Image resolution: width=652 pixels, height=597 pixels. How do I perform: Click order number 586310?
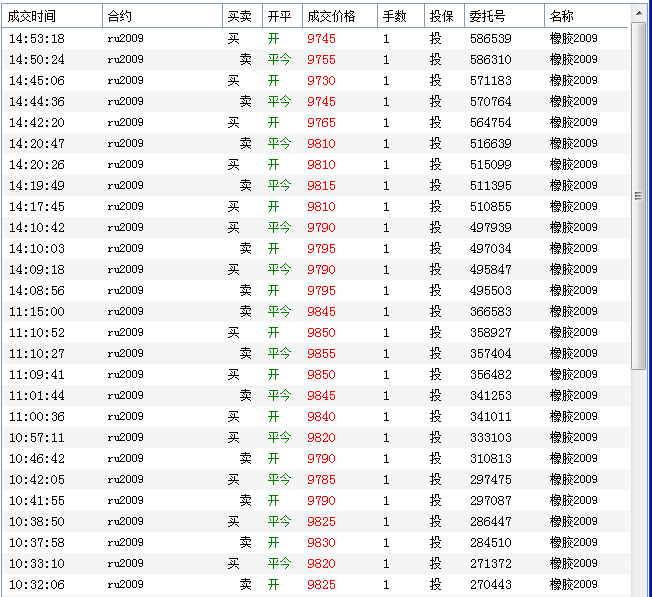pyautogui.click(x=491, y=59)
